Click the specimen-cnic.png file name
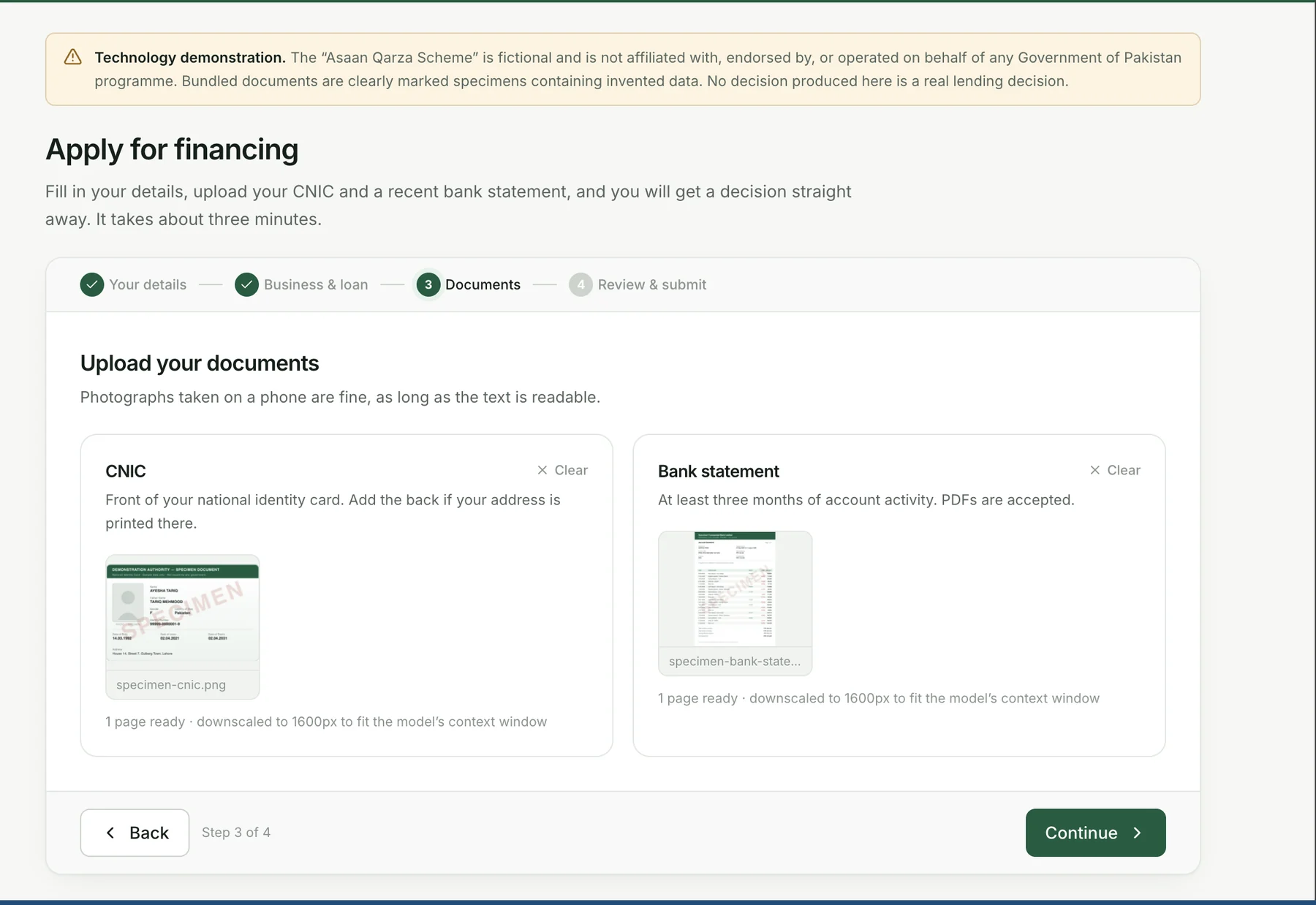Image resolution: width=1316 pixels, height=905 pixels. pos(171,685)
